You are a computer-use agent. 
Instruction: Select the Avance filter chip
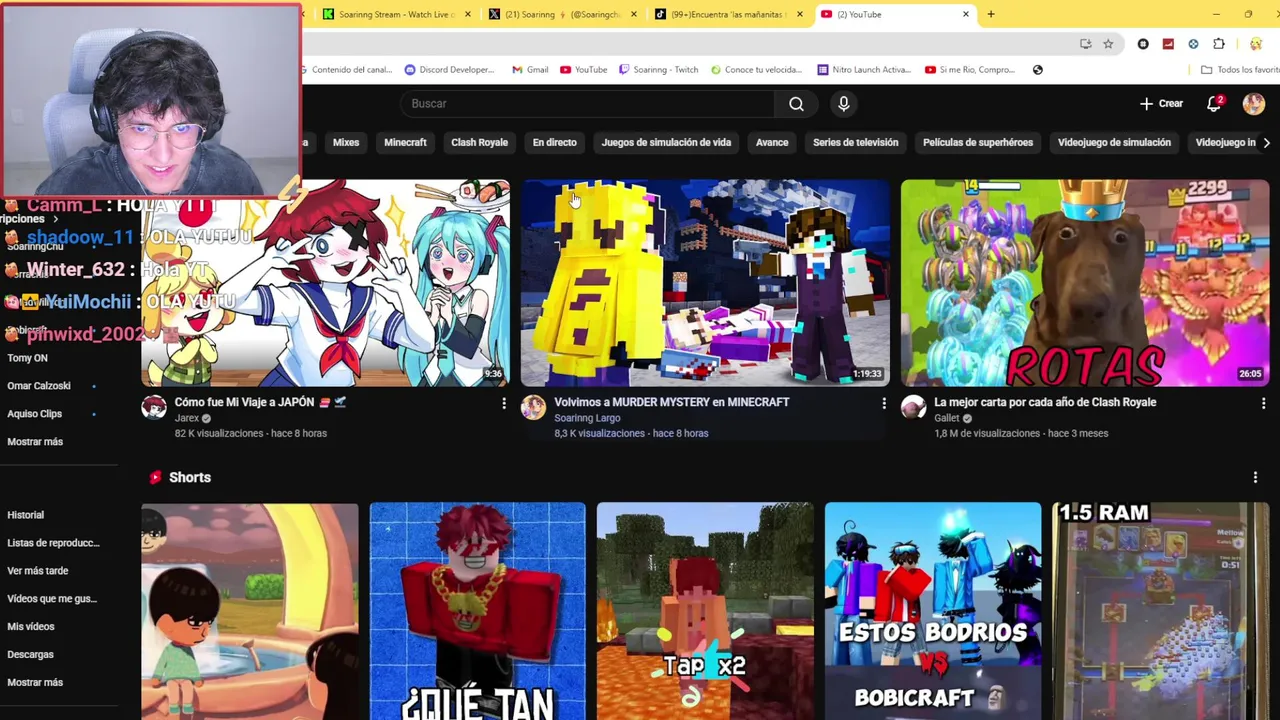click(772, 143)
